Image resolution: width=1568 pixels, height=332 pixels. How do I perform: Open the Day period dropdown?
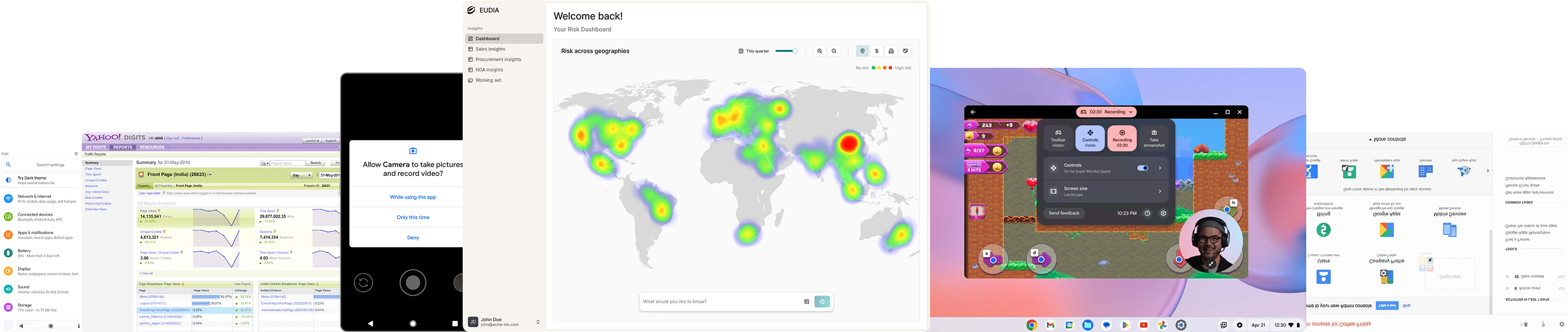point(301,175)
